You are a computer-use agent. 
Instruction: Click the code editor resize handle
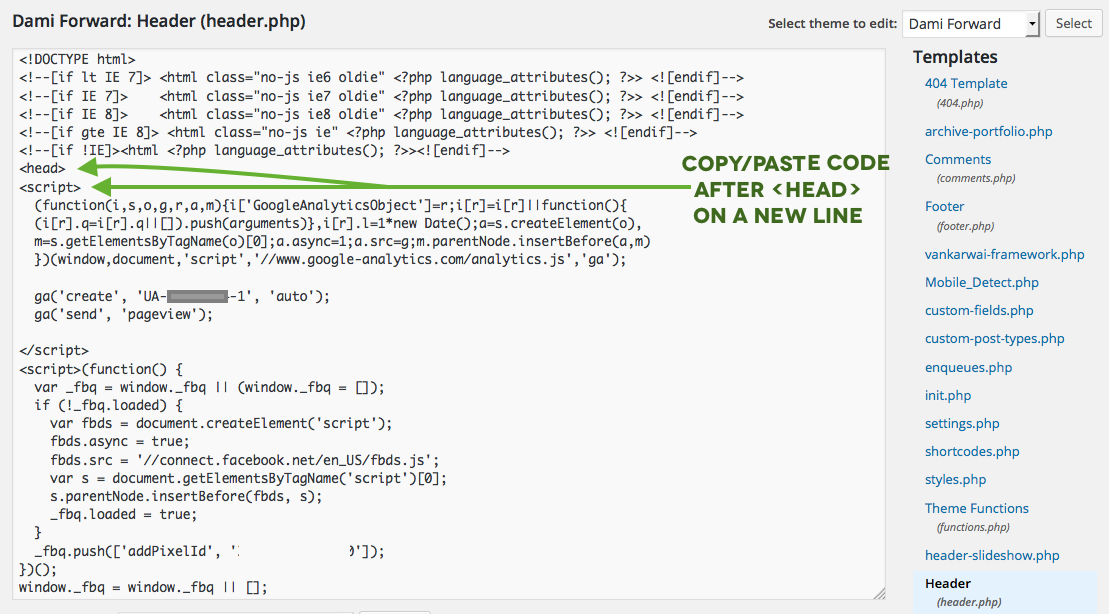click(x=878, y=593)
